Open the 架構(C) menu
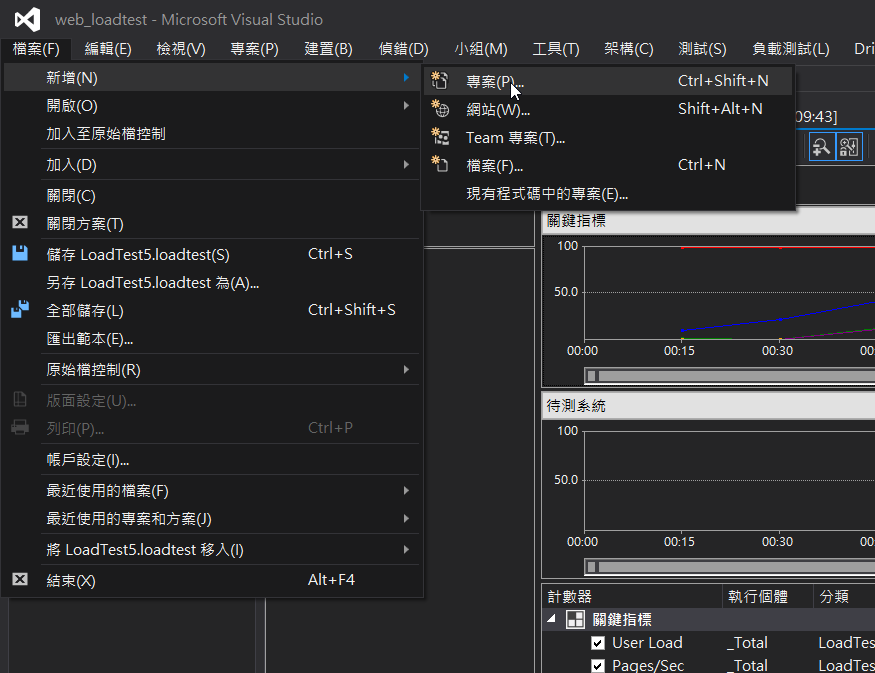The width and height of the screenshot is (875, 673). pos(629,49)
